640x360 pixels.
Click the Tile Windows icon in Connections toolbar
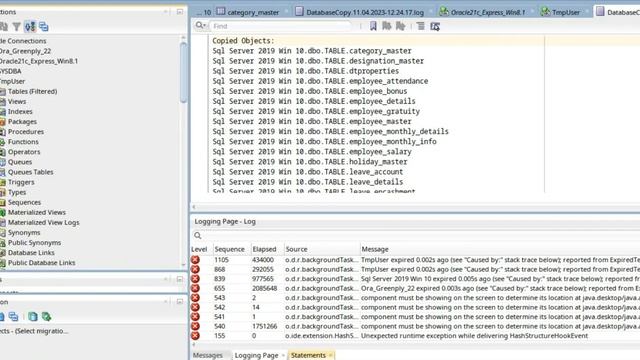coord(44,27)
